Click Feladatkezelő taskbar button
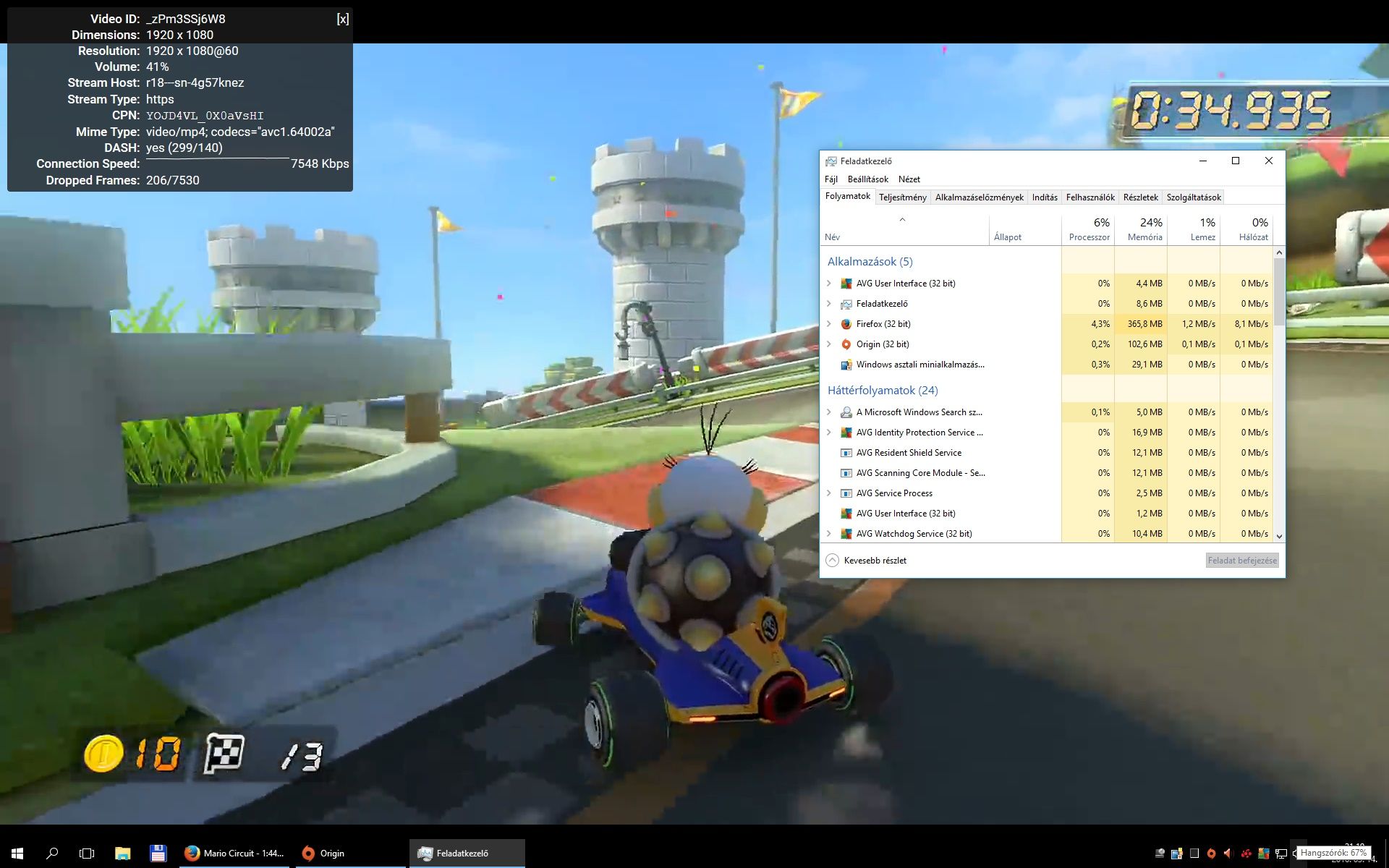The height and width of the screenshot is (868, 1389). tap(467, 854)
